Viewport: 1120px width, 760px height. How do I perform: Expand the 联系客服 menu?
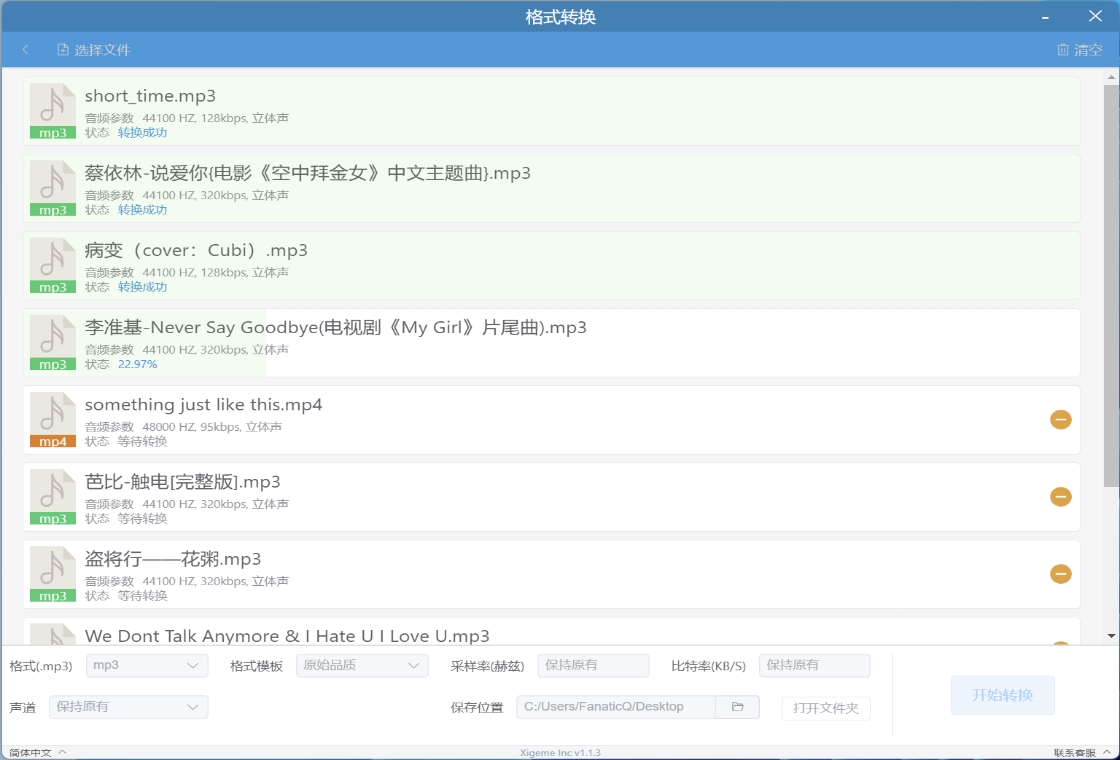[x=1081, y=753]
